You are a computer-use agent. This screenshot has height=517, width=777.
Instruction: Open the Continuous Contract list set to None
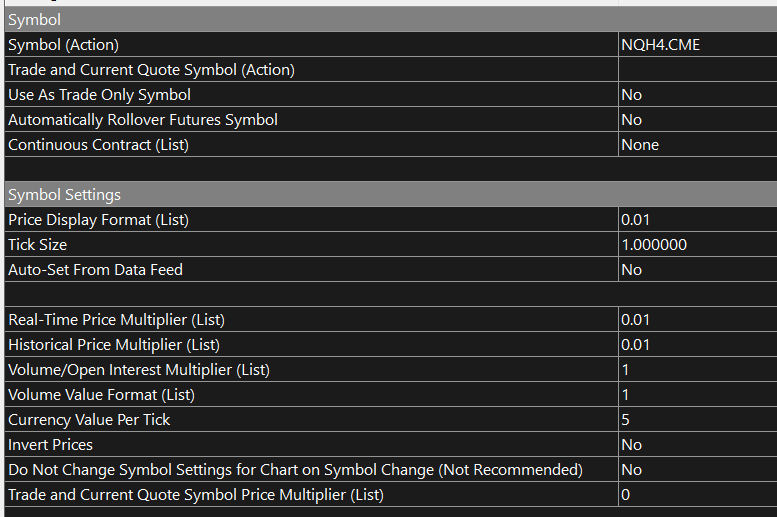[697, 145]
